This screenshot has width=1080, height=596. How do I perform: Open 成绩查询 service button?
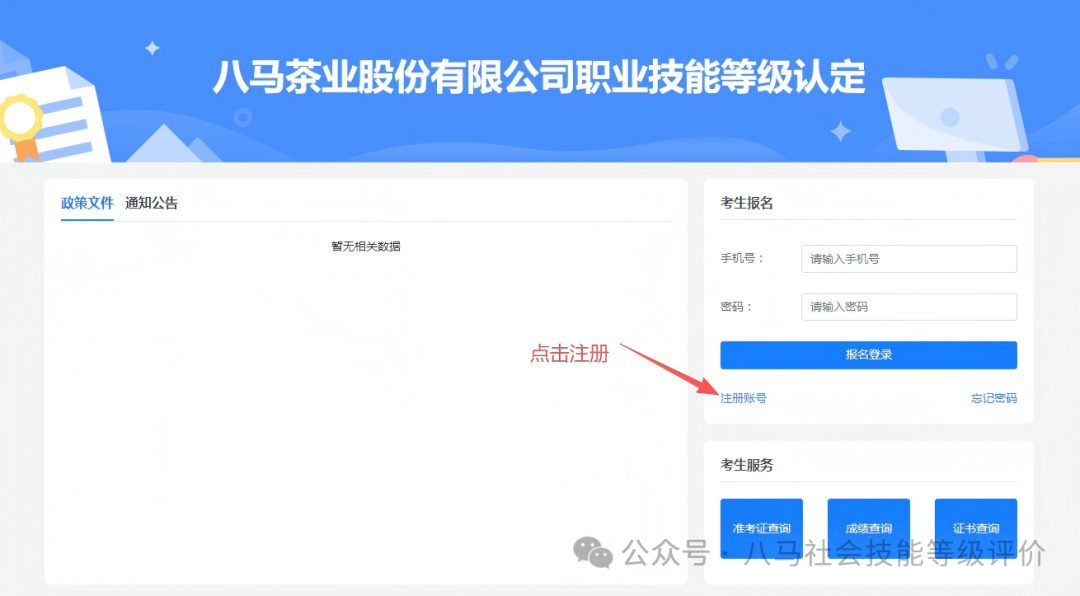tap(869, 528)
